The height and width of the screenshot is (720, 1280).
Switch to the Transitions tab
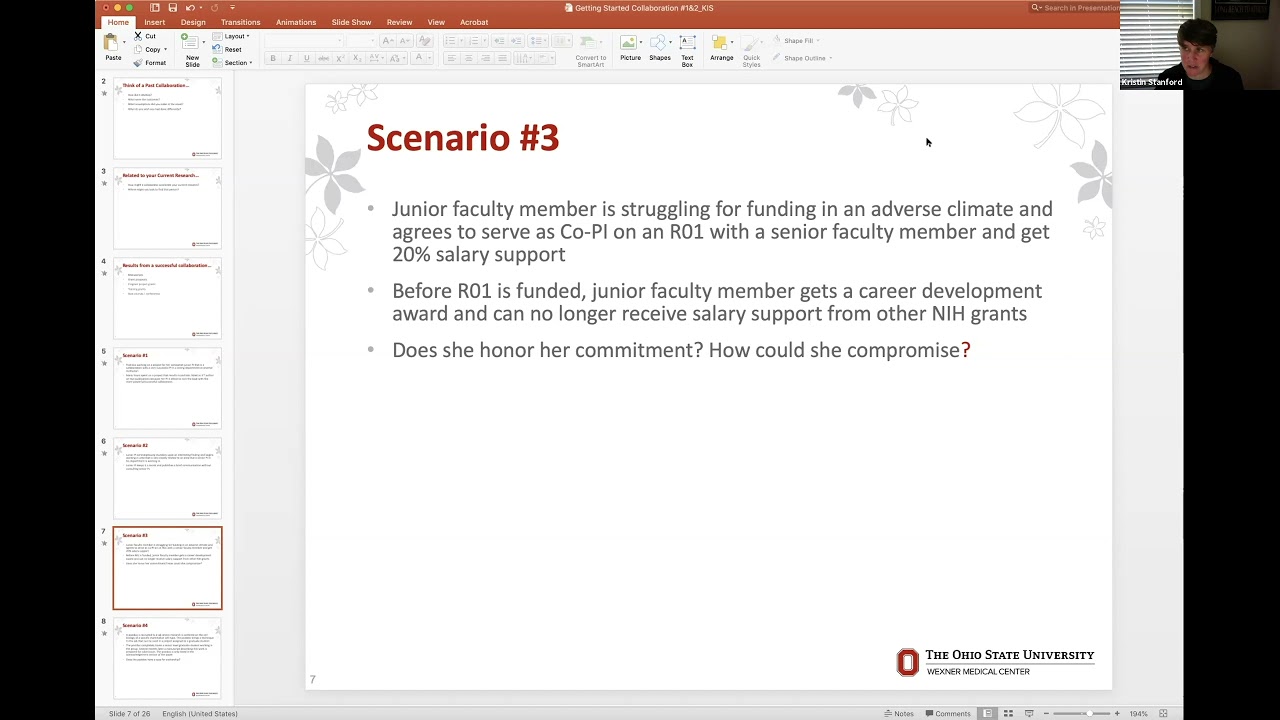pyautogui.click(x=240, y=22)
